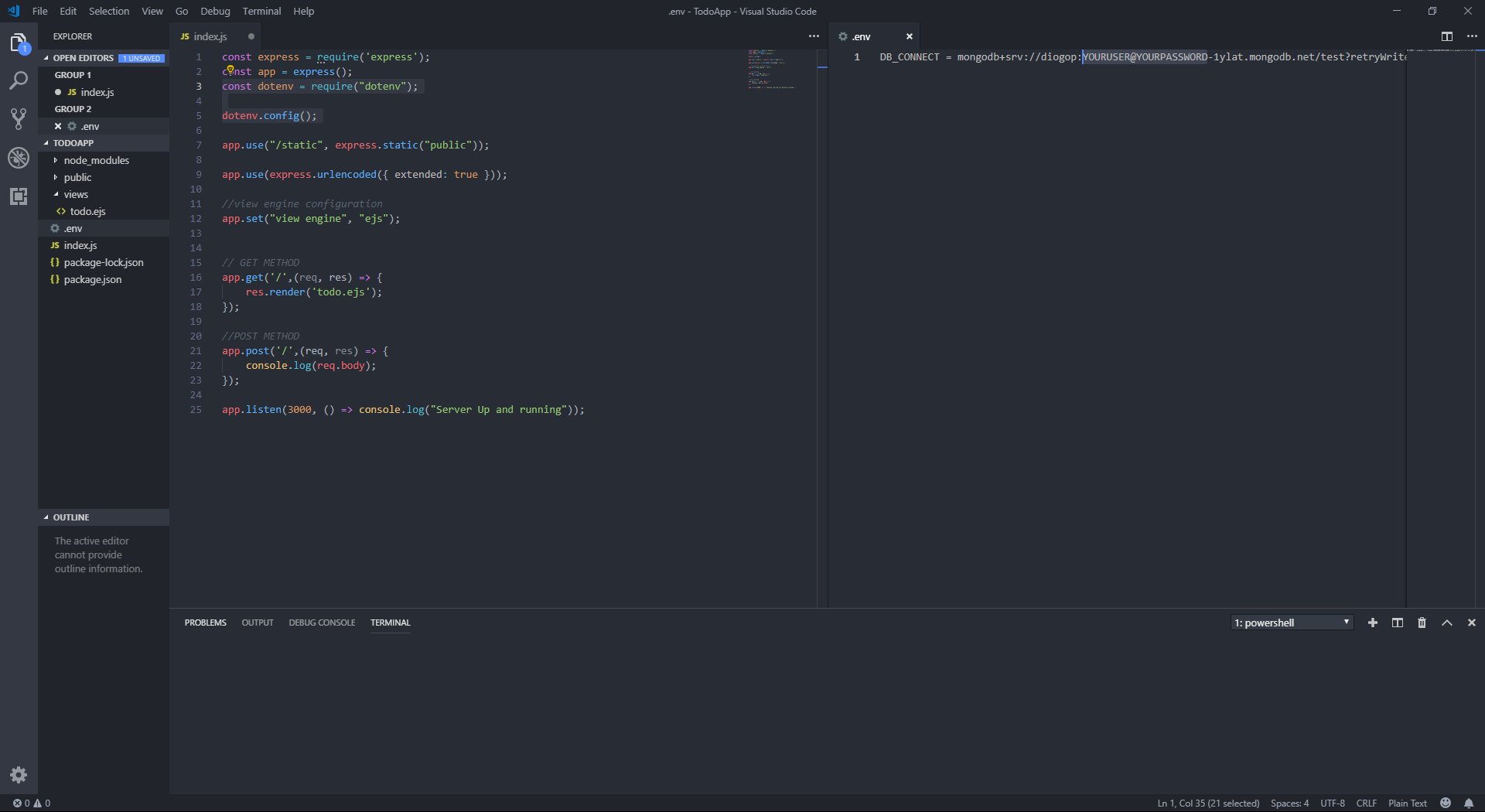Viewport: 1485px width, 812px height.
Task: Kill the terminal using the trash icon
Action: (x=1422, y=623)
